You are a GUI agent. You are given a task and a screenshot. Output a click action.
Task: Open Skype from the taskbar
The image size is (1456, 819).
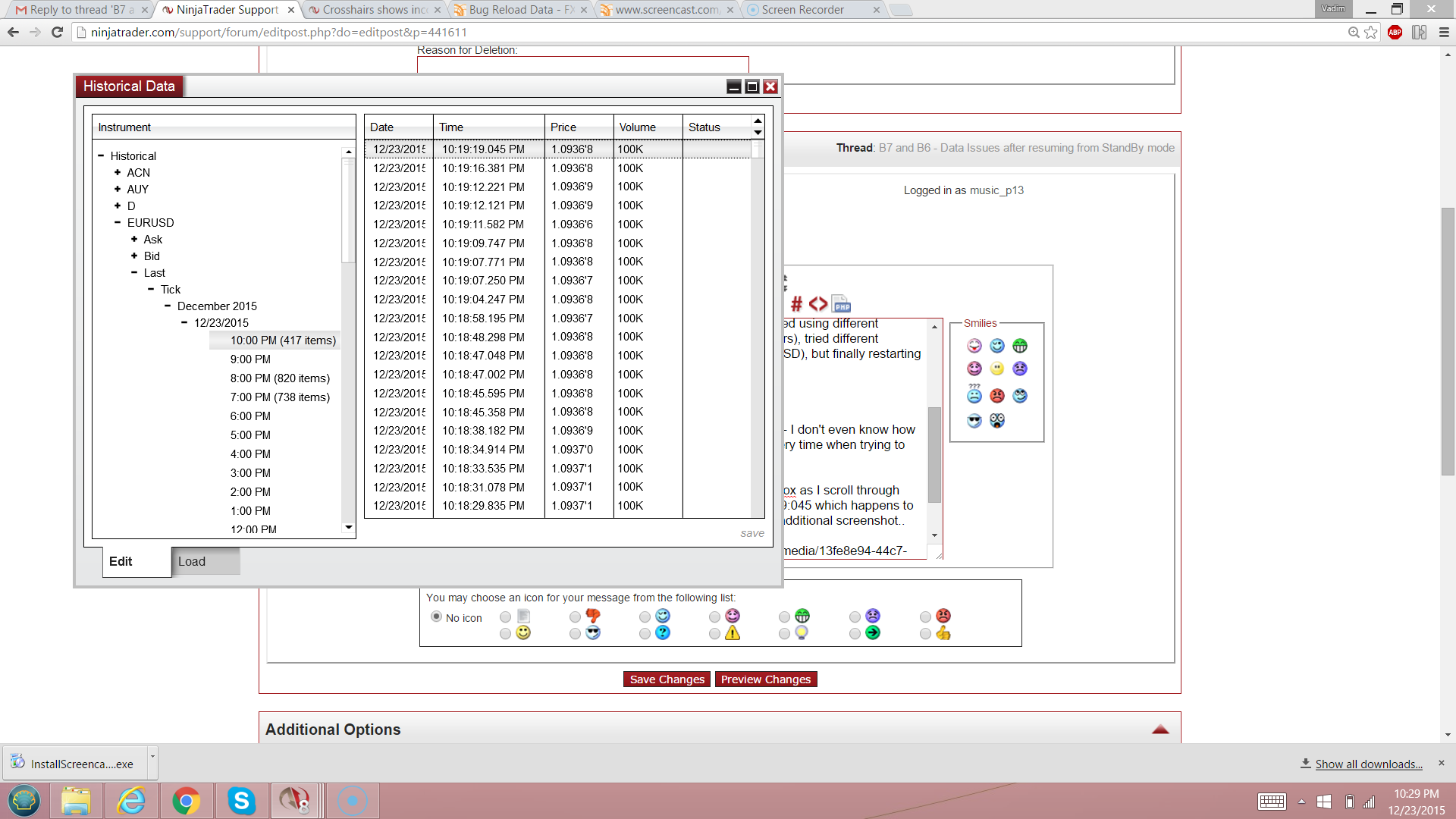241,801
